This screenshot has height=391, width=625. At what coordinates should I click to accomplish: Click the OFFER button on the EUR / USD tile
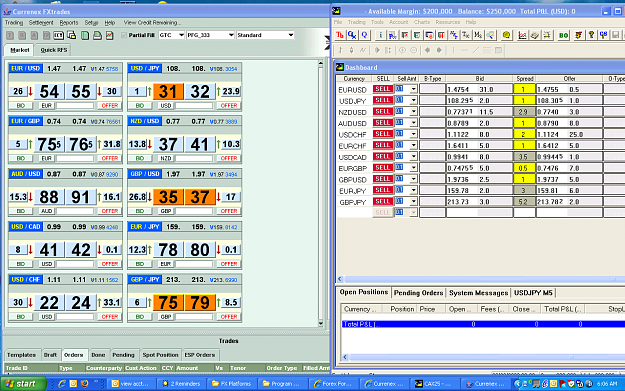110,105
